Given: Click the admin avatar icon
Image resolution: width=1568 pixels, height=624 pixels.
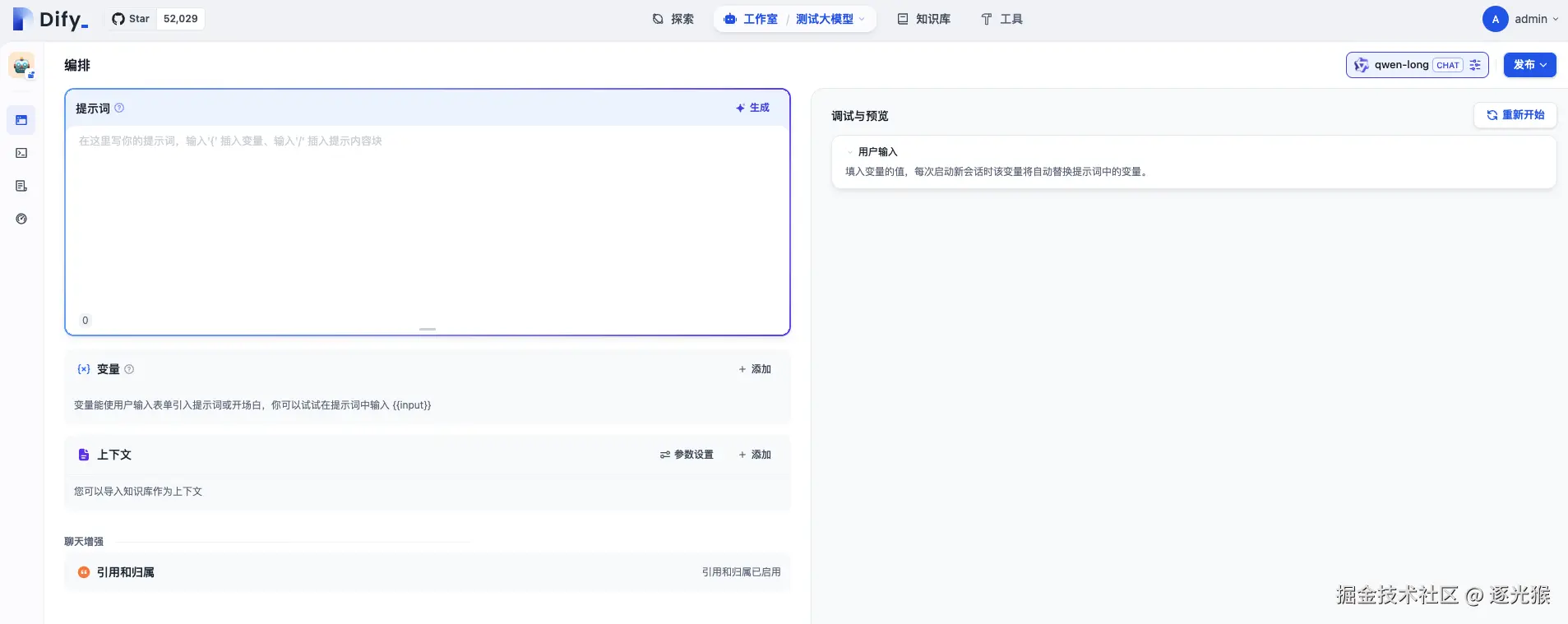Looking at the screenshot, I should [1495, 19].
